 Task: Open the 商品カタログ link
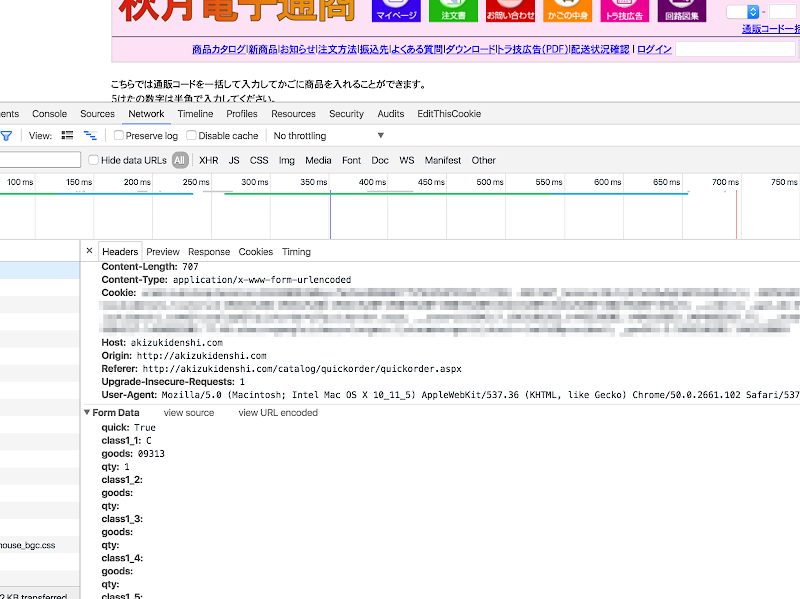[219, 49]
